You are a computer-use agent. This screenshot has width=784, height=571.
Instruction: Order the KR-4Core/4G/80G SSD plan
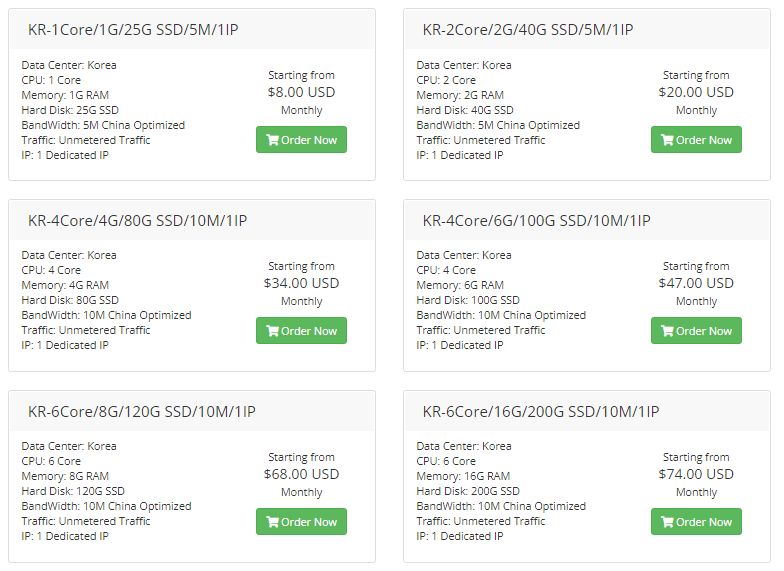tap(302, 330)
